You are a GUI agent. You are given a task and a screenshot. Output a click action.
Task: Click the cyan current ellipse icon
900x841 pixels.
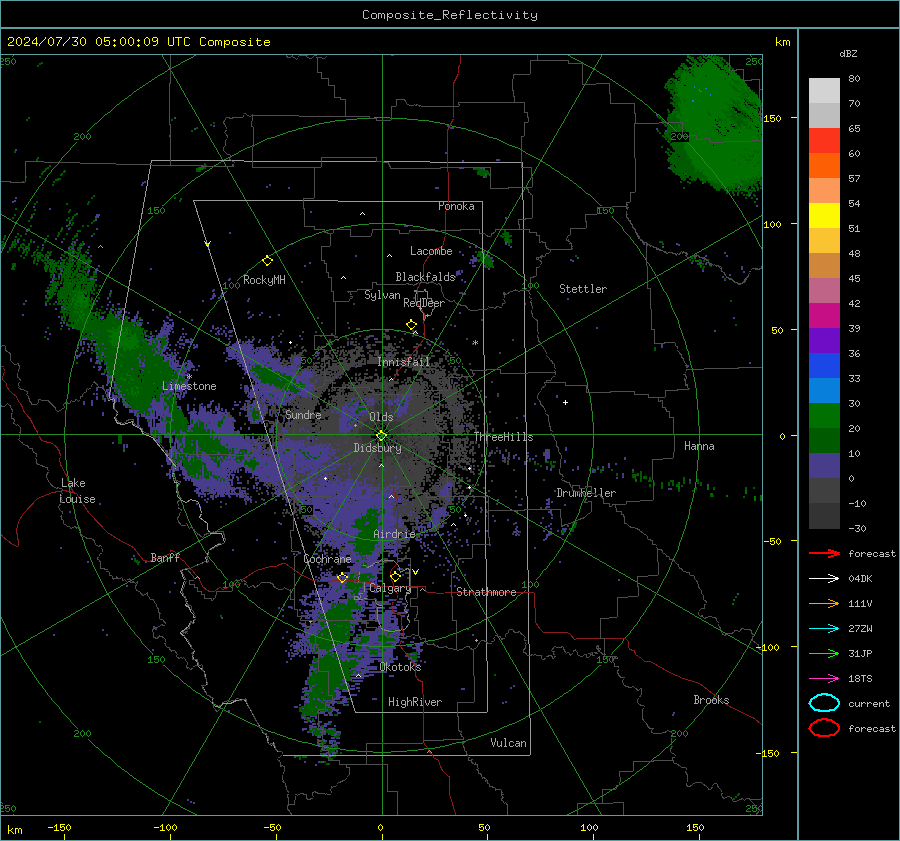(x=824, y=703)
